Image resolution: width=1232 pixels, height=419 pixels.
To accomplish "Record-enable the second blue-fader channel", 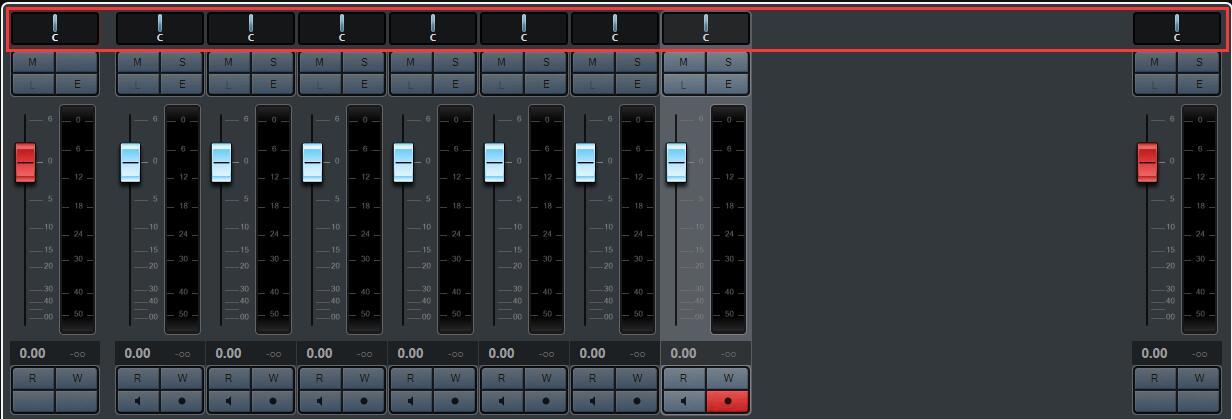I will click(272, 402).
